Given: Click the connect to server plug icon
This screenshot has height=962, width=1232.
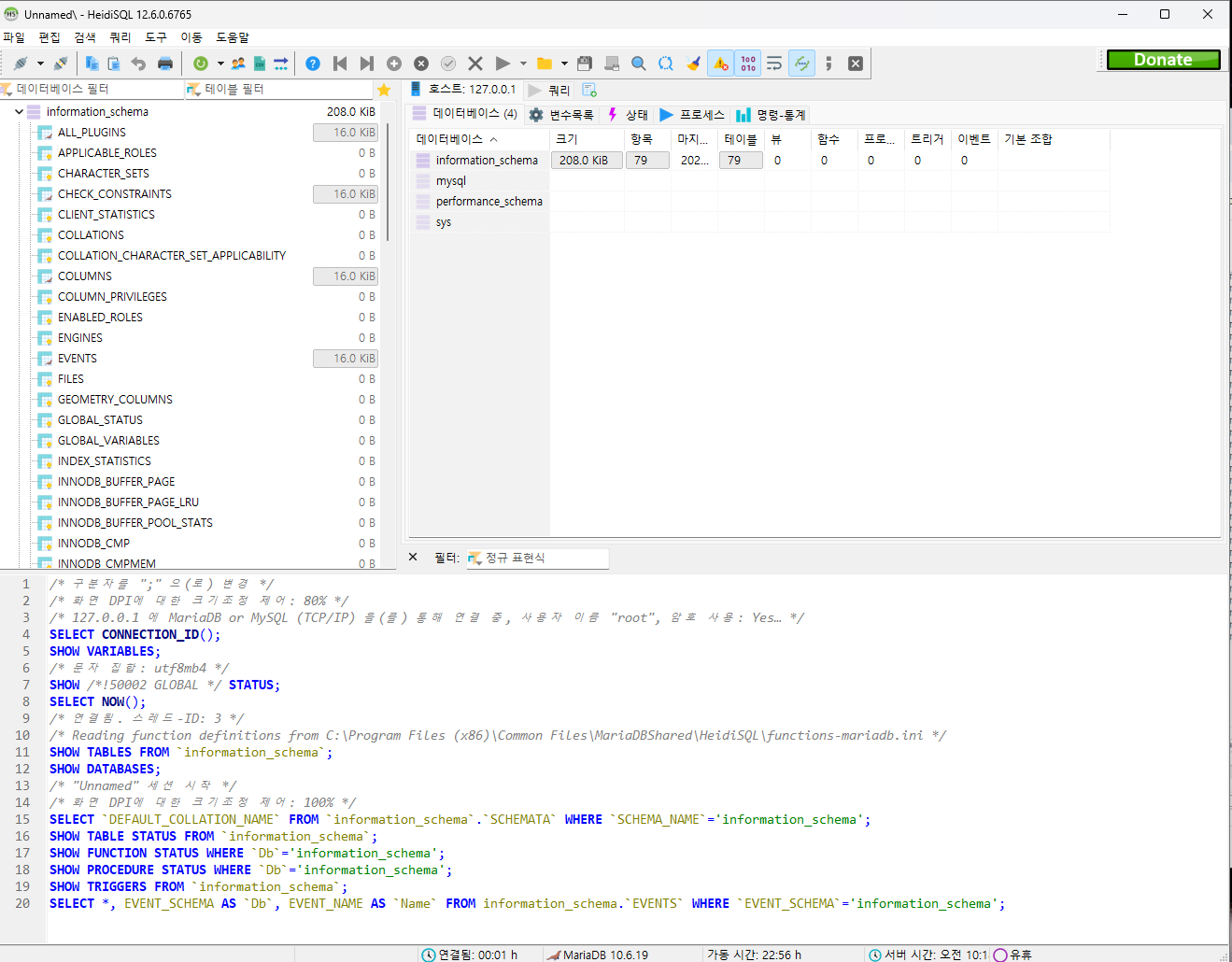Looking at the screenshot, I should coord(21,64).
